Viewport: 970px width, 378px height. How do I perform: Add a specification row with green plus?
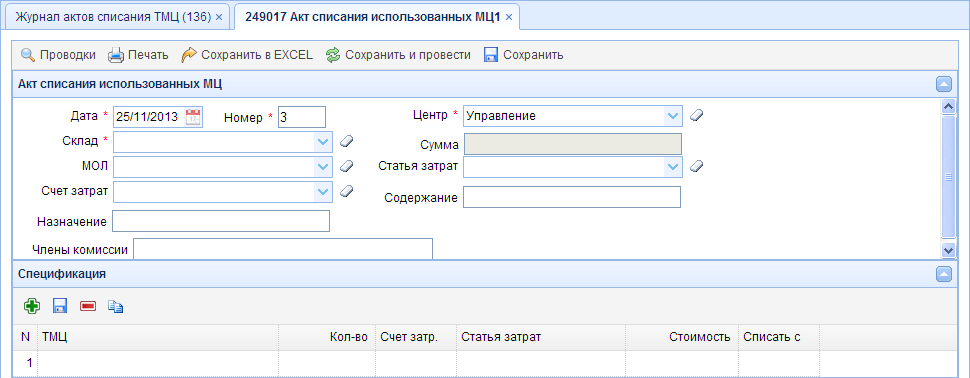coord(32,306)
